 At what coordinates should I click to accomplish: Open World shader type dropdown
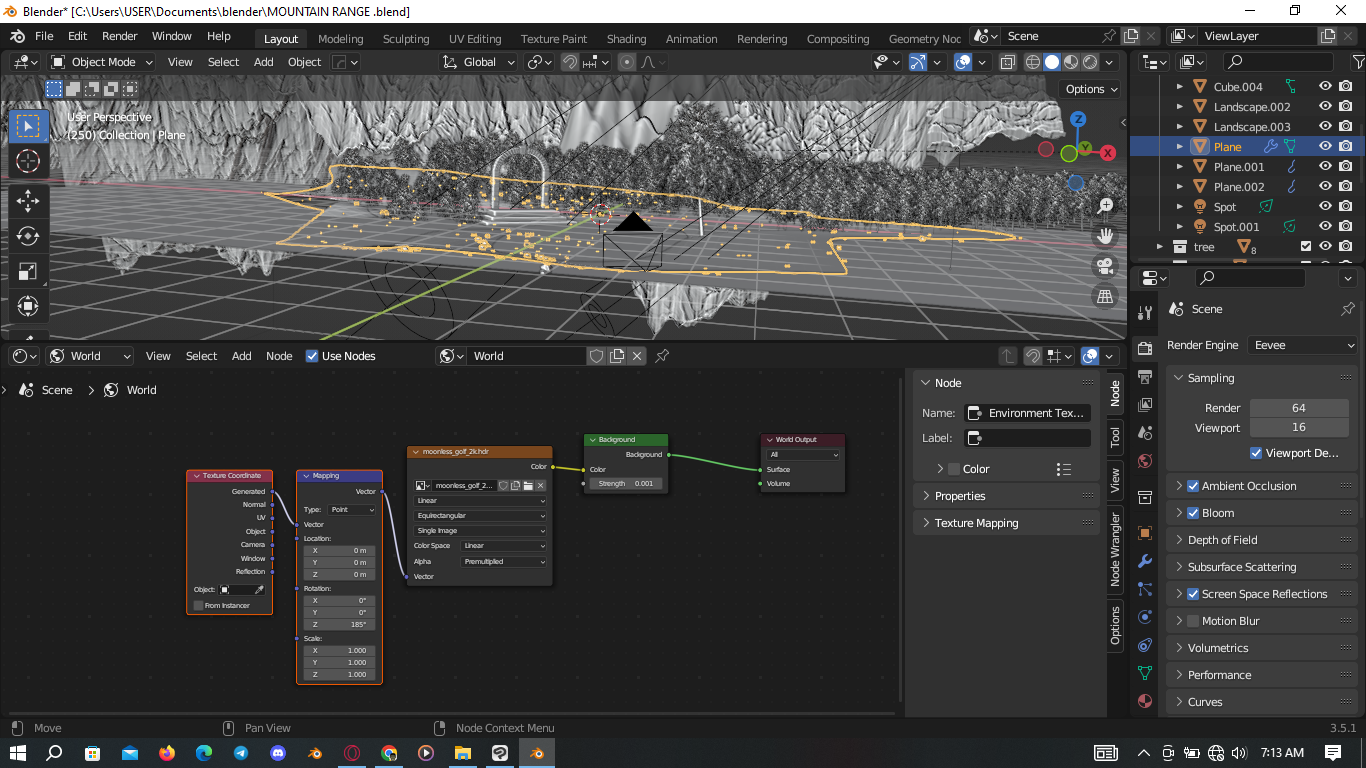(90, 356)
